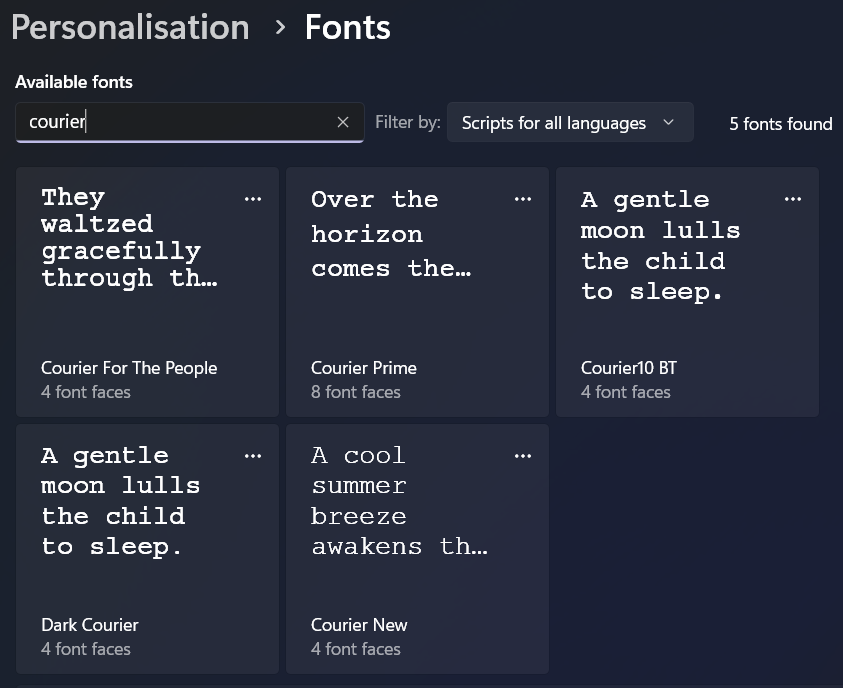Viewport: 843px width, 688px height.
Task: Select the Fonts breadcrumb title
Action: 347,28
